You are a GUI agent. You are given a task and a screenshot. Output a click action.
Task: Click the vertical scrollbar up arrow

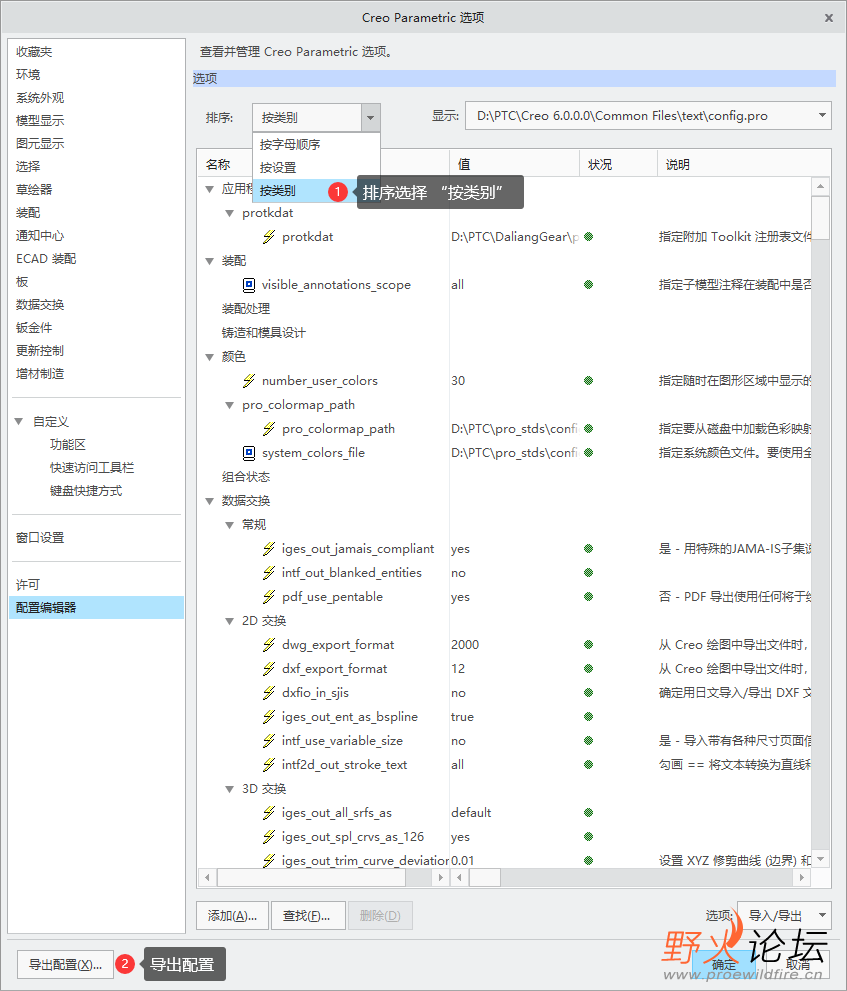pos(820,186)
